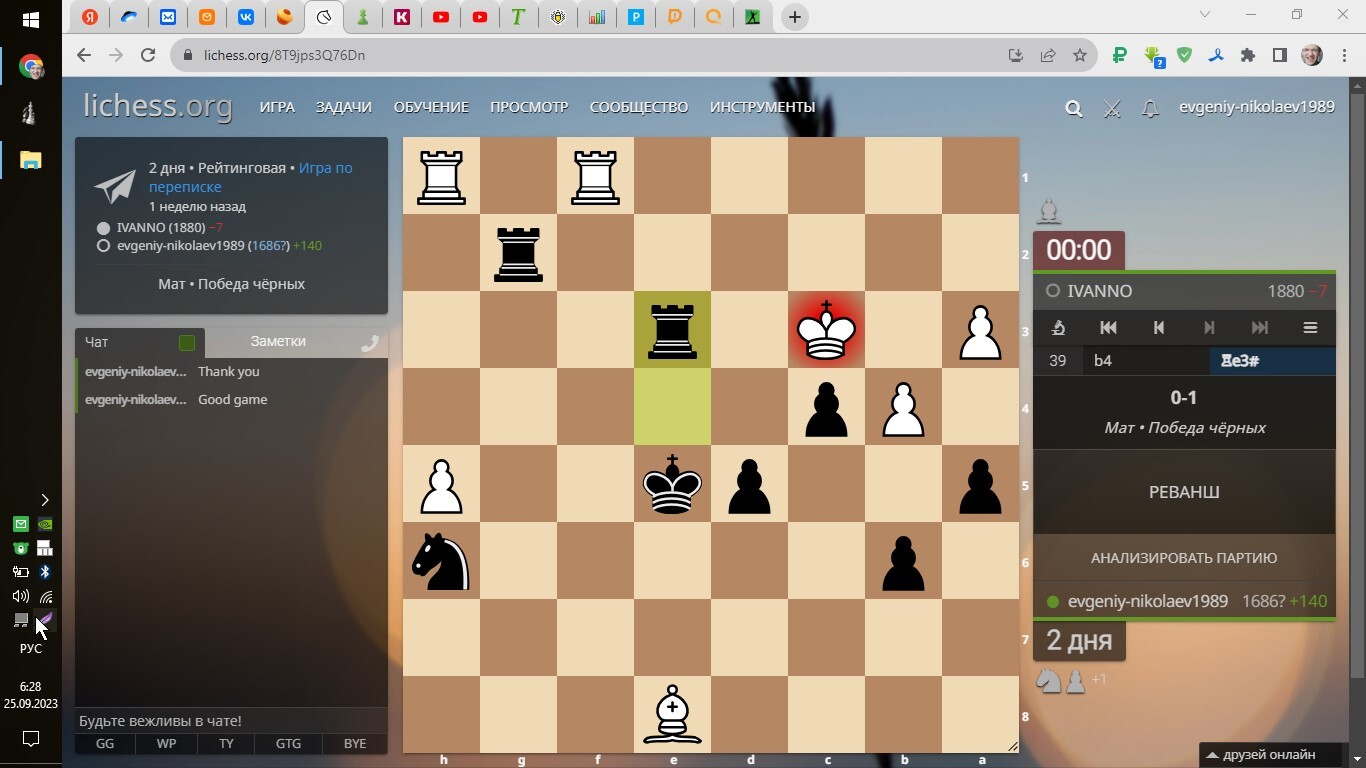Step forward one move

tap(1209, 327)
